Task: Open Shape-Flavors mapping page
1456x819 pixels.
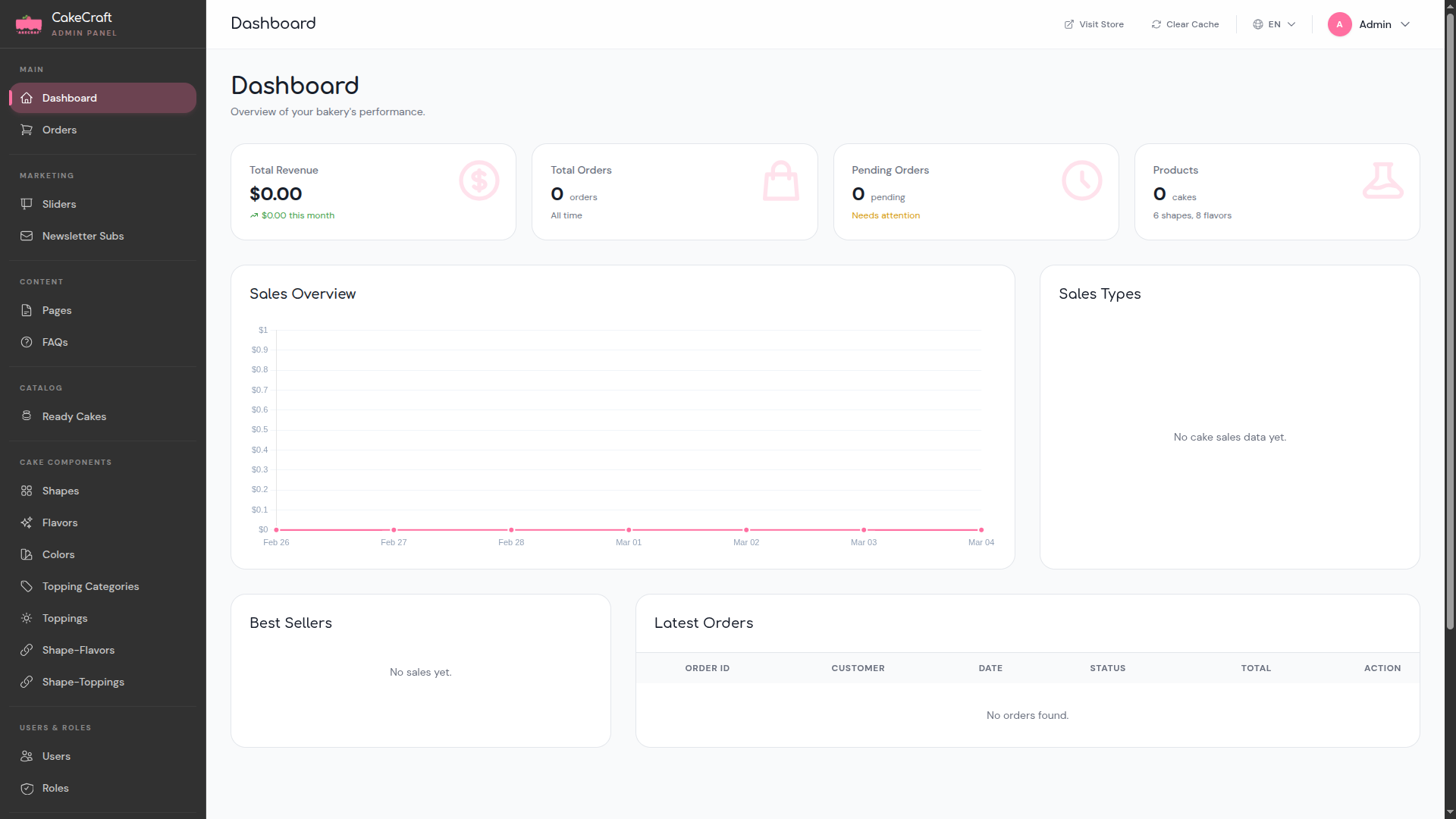Action: pos(78,650)
